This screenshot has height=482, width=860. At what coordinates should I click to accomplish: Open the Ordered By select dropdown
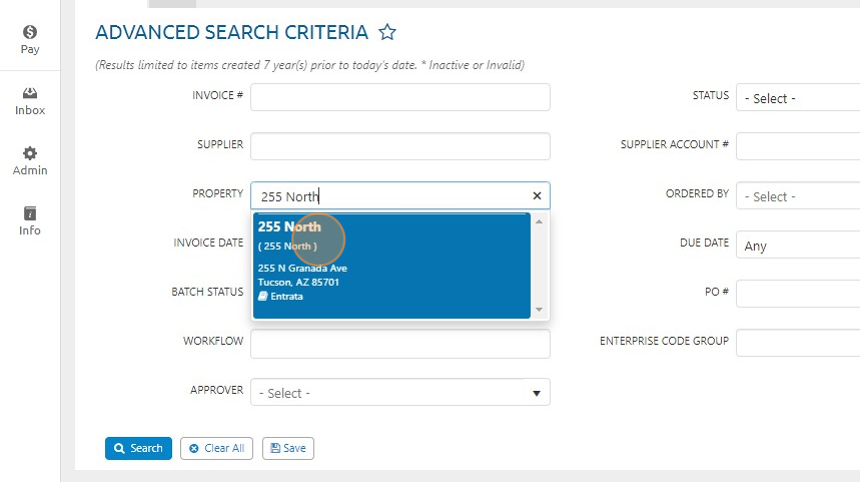click(x=798, y=196)
